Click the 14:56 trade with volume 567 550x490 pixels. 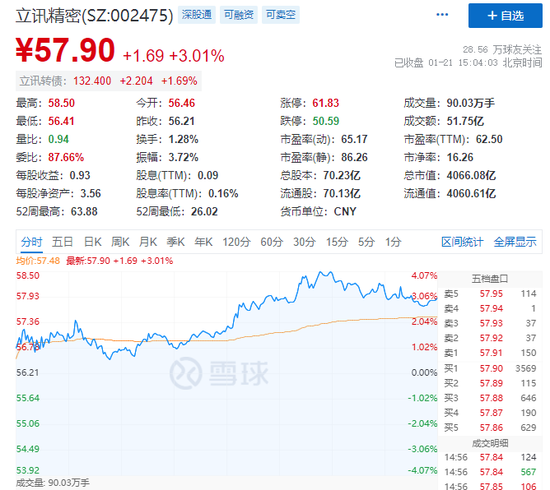click(x=490, y=472)
